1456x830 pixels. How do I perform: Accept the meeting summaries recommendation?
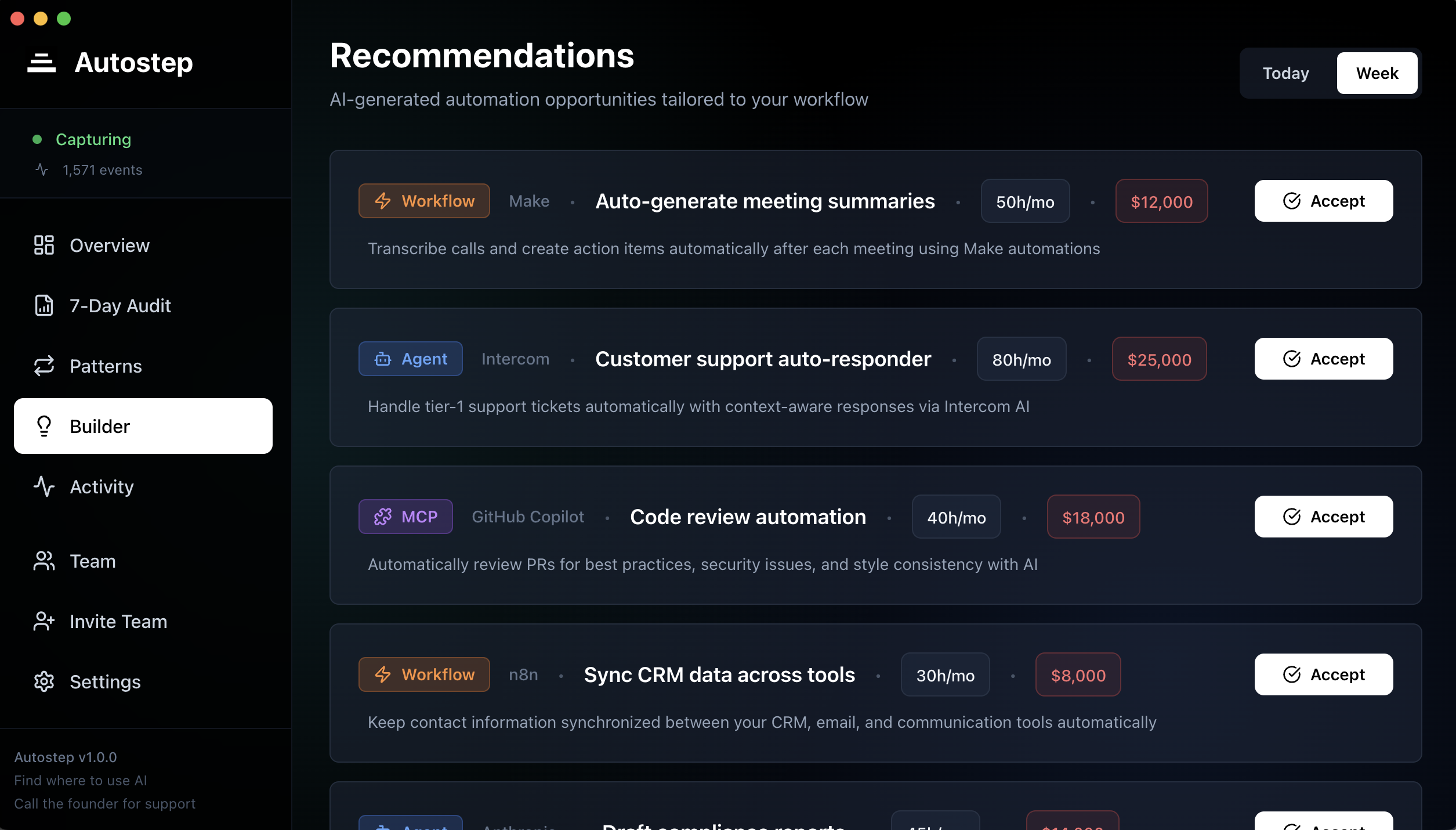pos(1324,201)
